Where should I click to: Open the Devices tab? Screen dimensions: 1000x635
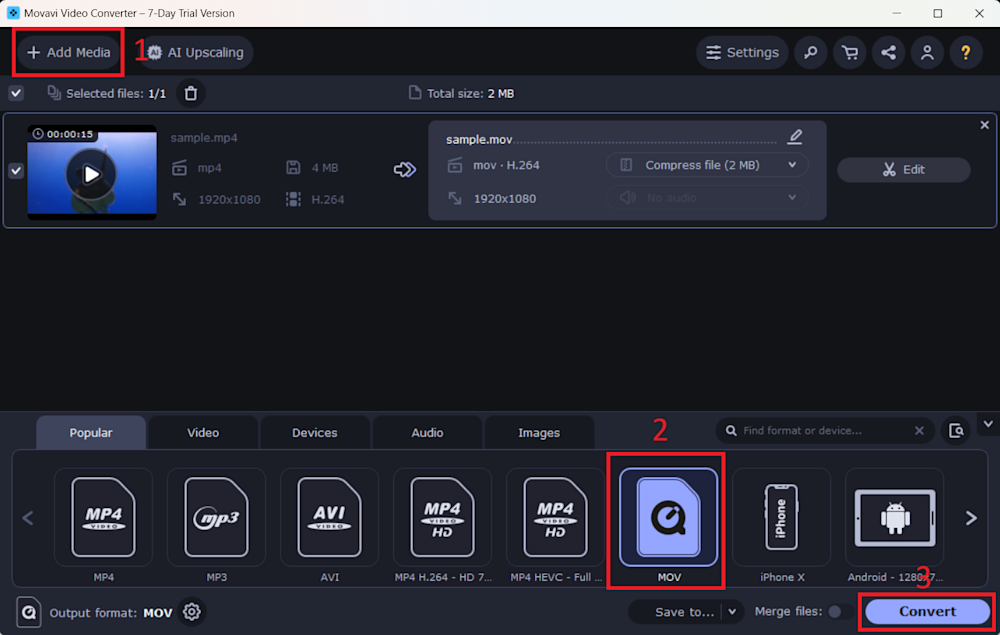[x=314, y=432]
